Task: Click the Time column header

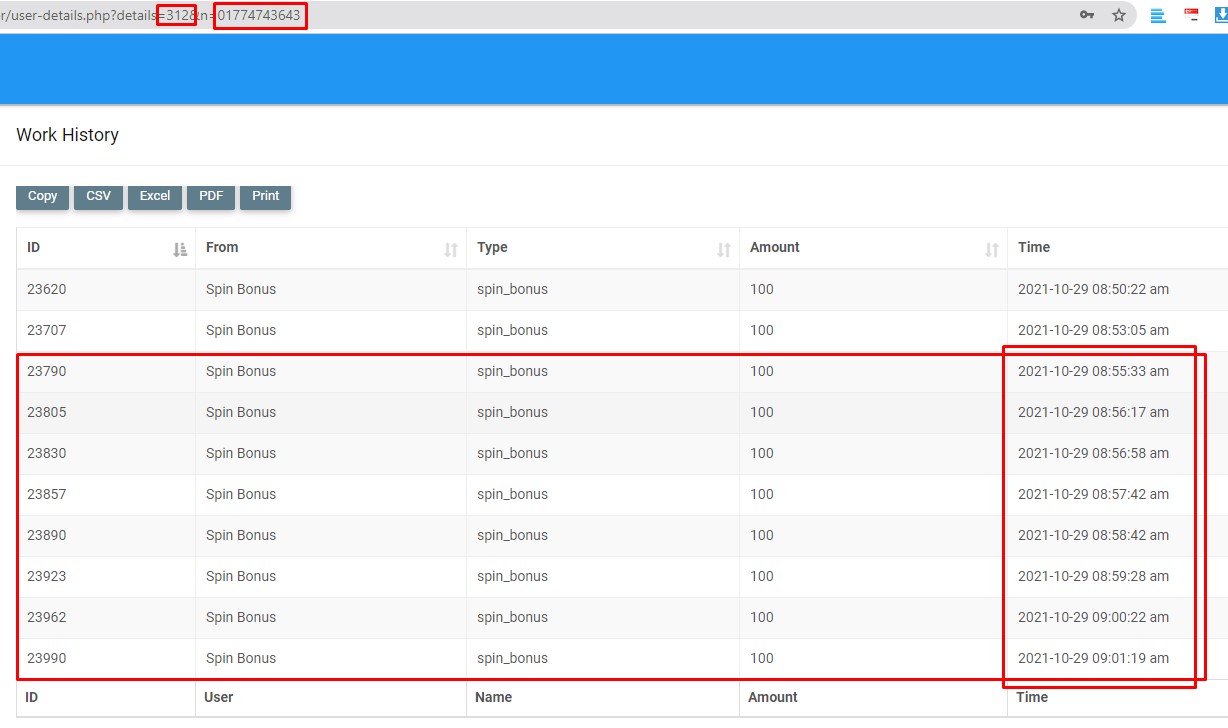Action: tap(1034, 248)
